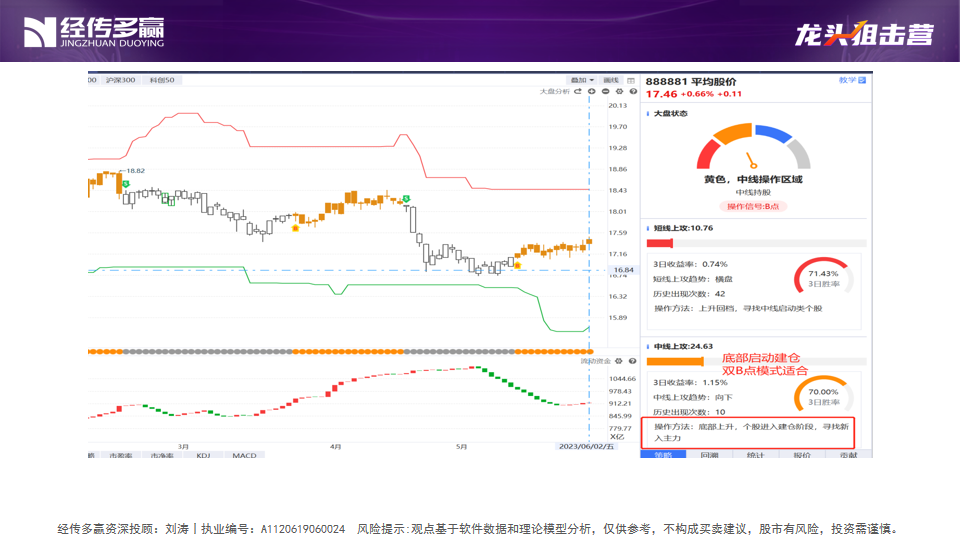960x540 pixels.
Task: Click the 2023/06/02/五 date label
Action: pos(587,446)
